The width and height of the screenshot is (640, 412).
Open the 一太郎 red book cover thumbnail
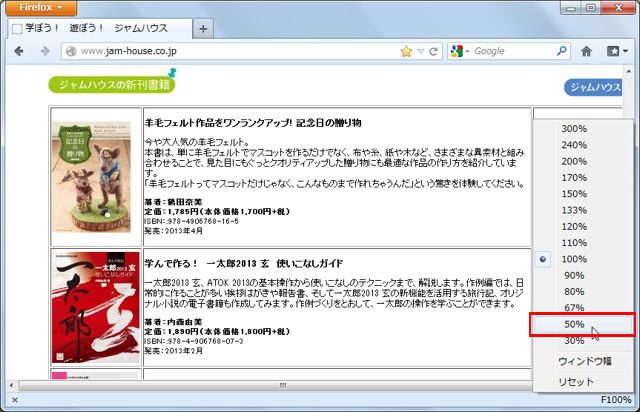(x=96, y=307)
